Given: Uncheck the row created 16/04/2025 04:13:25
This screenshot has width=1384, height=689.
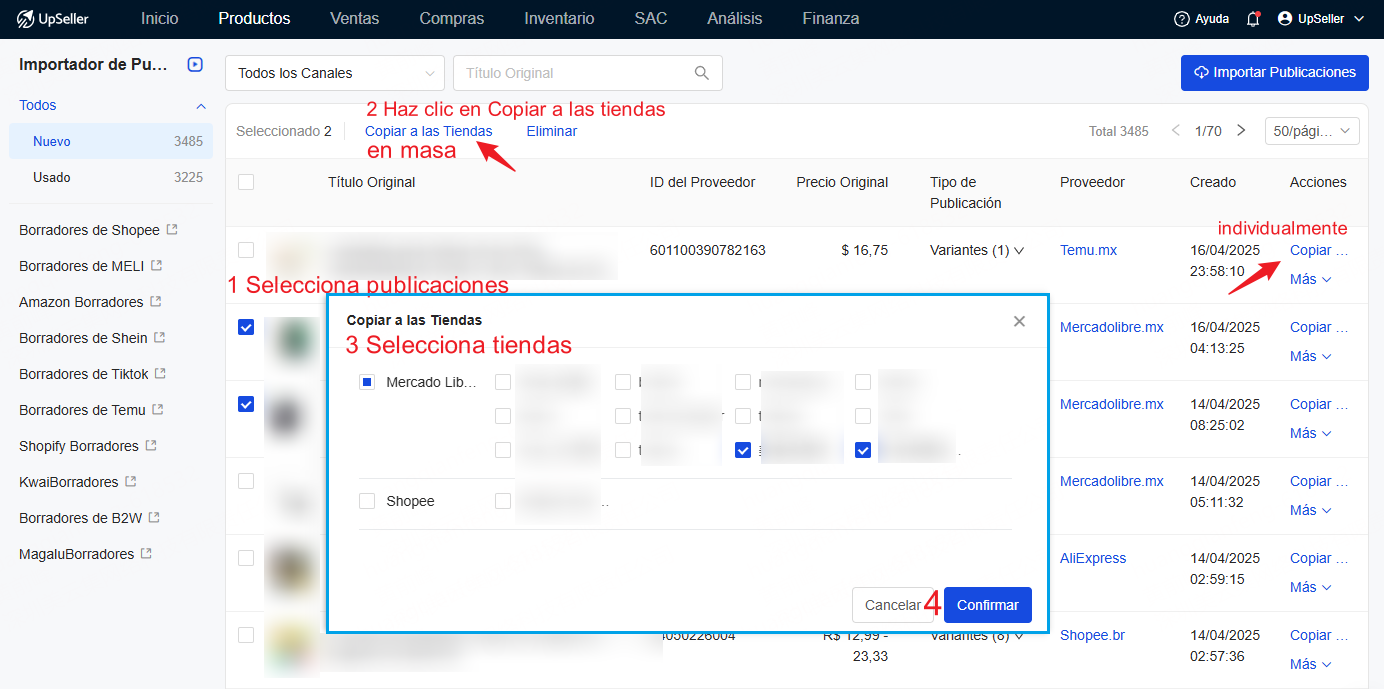Looking at the screenshot, I should 246,327.
